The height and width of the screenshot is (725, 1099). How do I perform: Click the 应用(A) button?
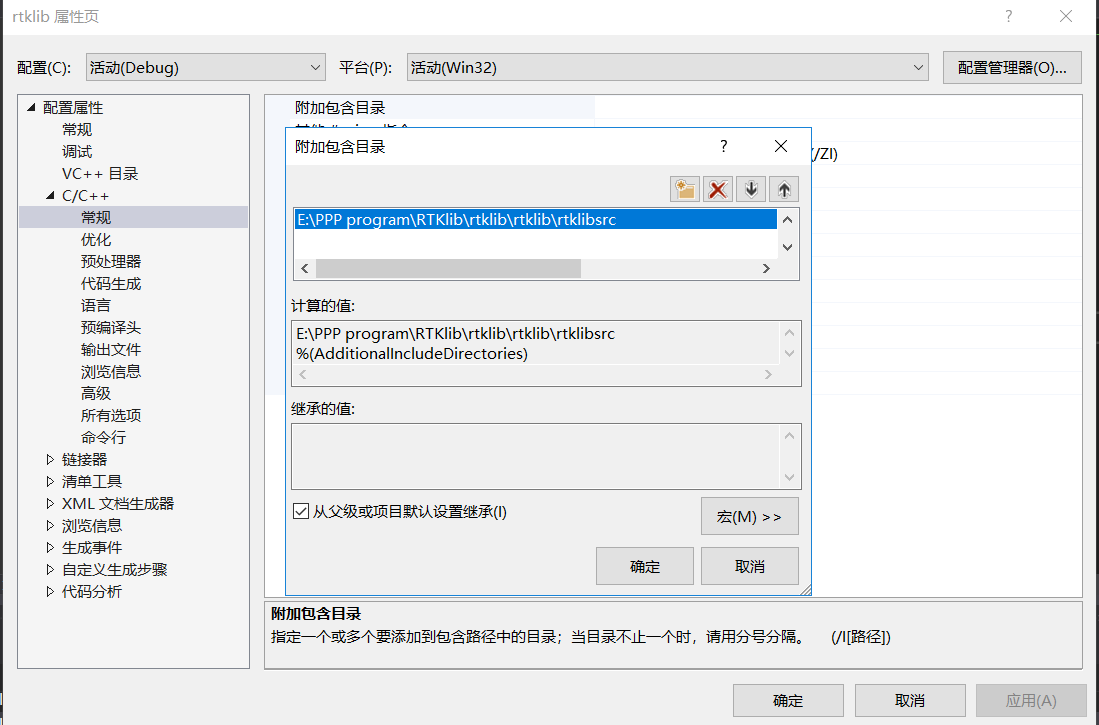[x=1031, y=700]
